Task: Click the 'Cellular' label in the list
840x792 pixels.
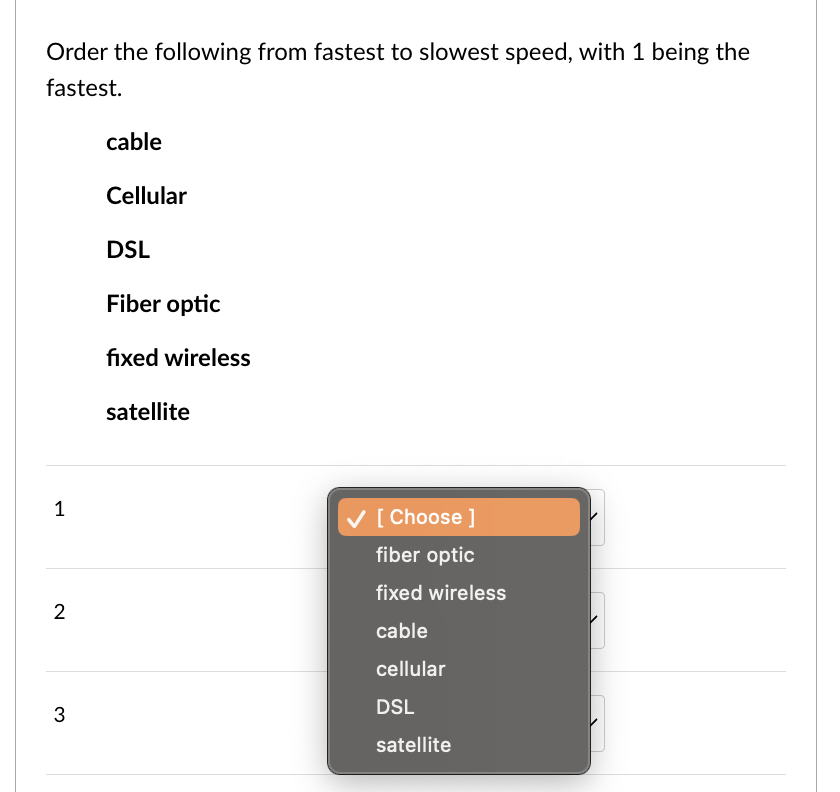Action: (x=146, y=196)
